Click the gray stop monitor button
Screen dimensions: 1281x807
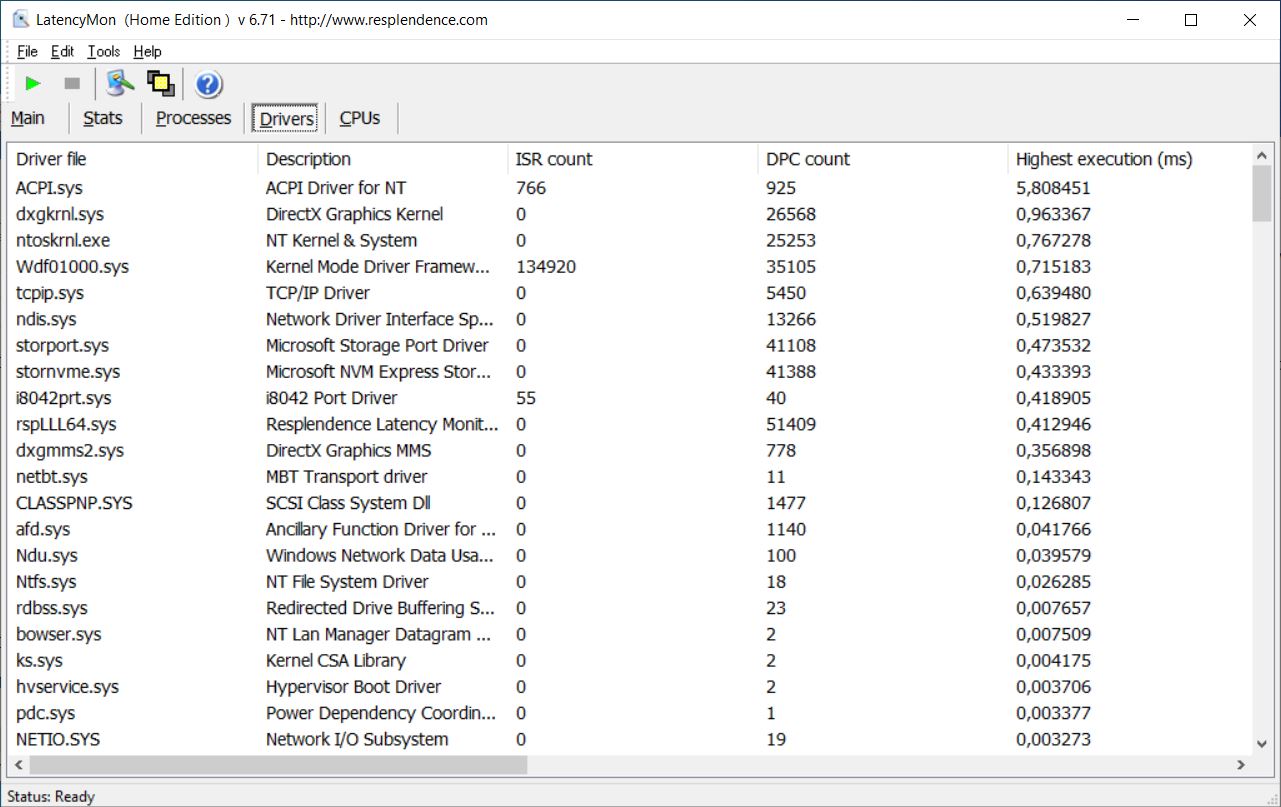72,84
